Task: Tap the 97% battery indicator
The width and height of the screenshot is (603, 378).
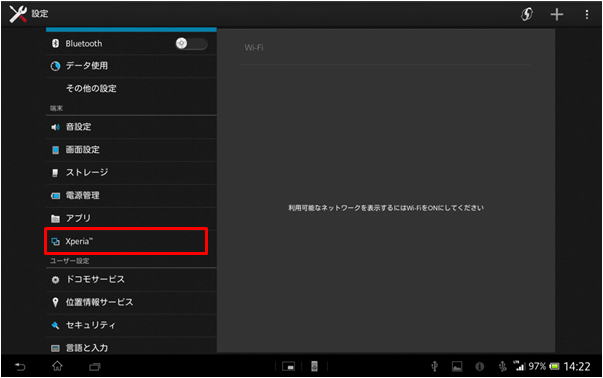Action: click(x=544, y=366)
